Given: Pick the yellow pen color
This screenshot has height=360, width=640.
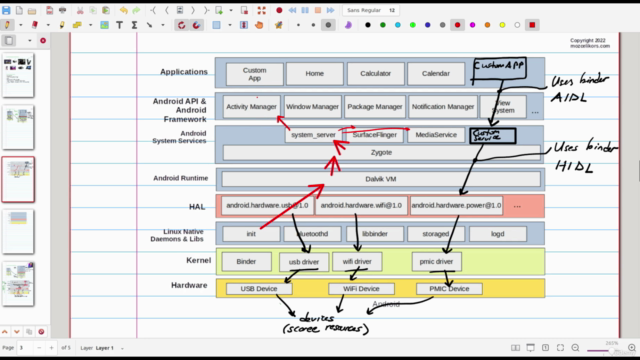Looking at the screenshot, I should (502, 25).
